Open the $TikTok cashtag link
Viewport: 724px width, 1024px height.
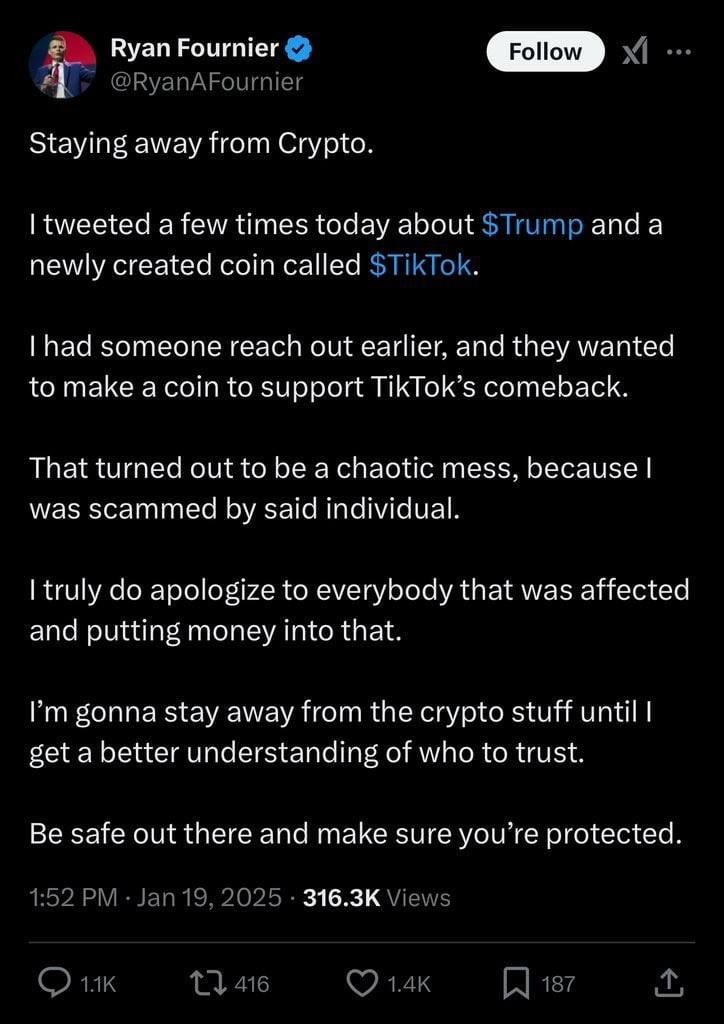click(x=420, y=265)
